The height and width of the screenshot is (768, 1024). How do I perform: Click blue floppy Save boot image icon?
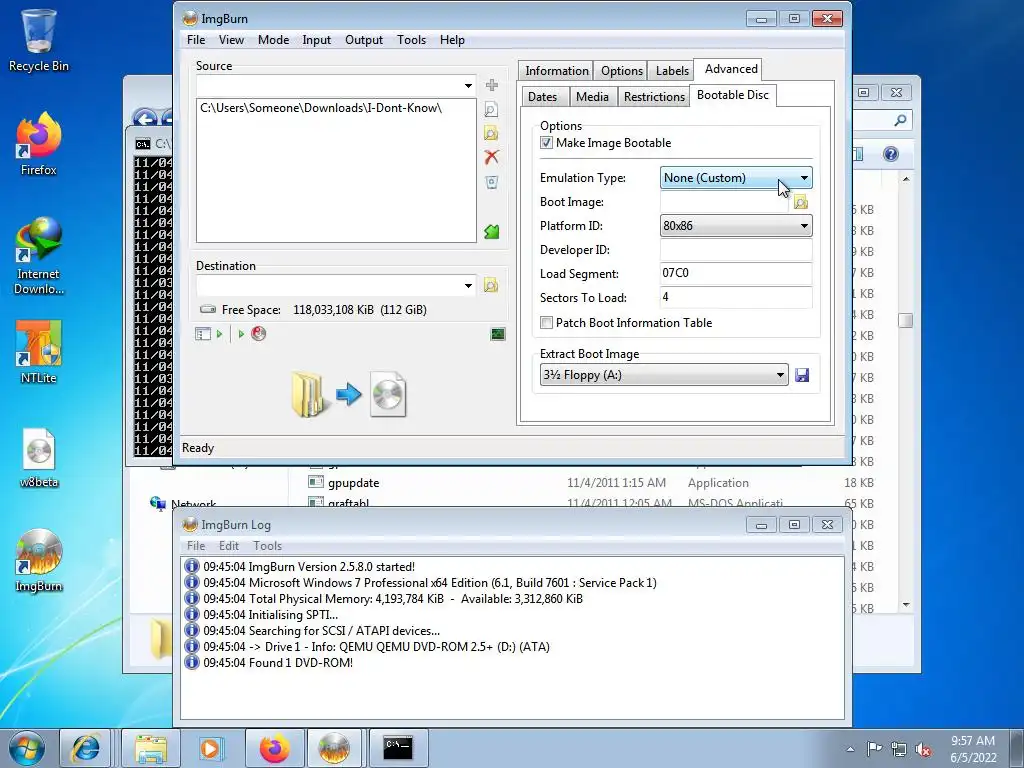(x=802, y=375)
